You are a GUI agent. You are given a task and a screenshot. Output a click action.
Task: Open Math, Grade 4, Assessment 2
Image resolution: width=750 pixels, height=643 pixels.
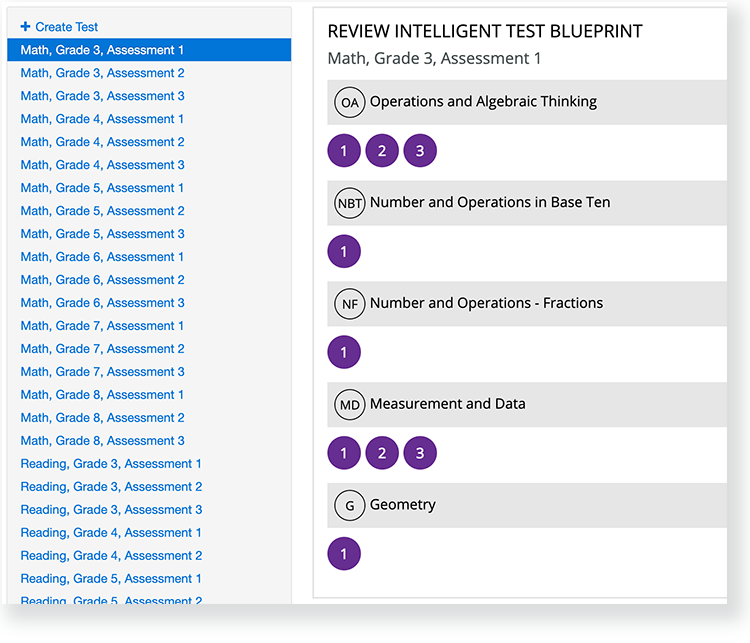[x=102, y=142]
